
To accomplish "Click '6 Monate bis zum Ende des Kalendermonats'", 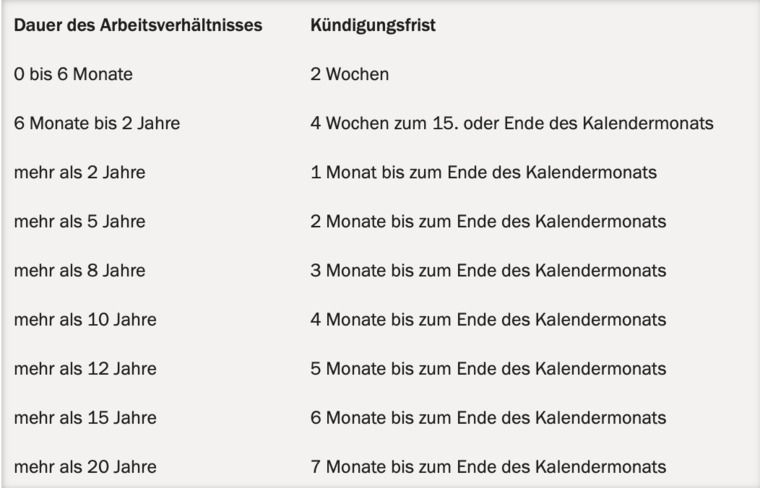I will [x=488, y=418].
